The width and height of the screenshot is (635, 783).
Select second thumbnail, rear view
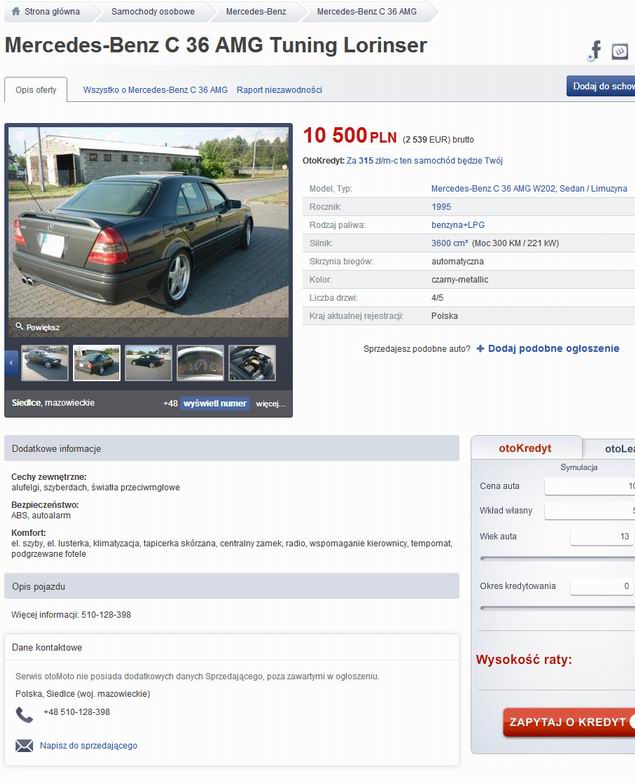[96, 363]
